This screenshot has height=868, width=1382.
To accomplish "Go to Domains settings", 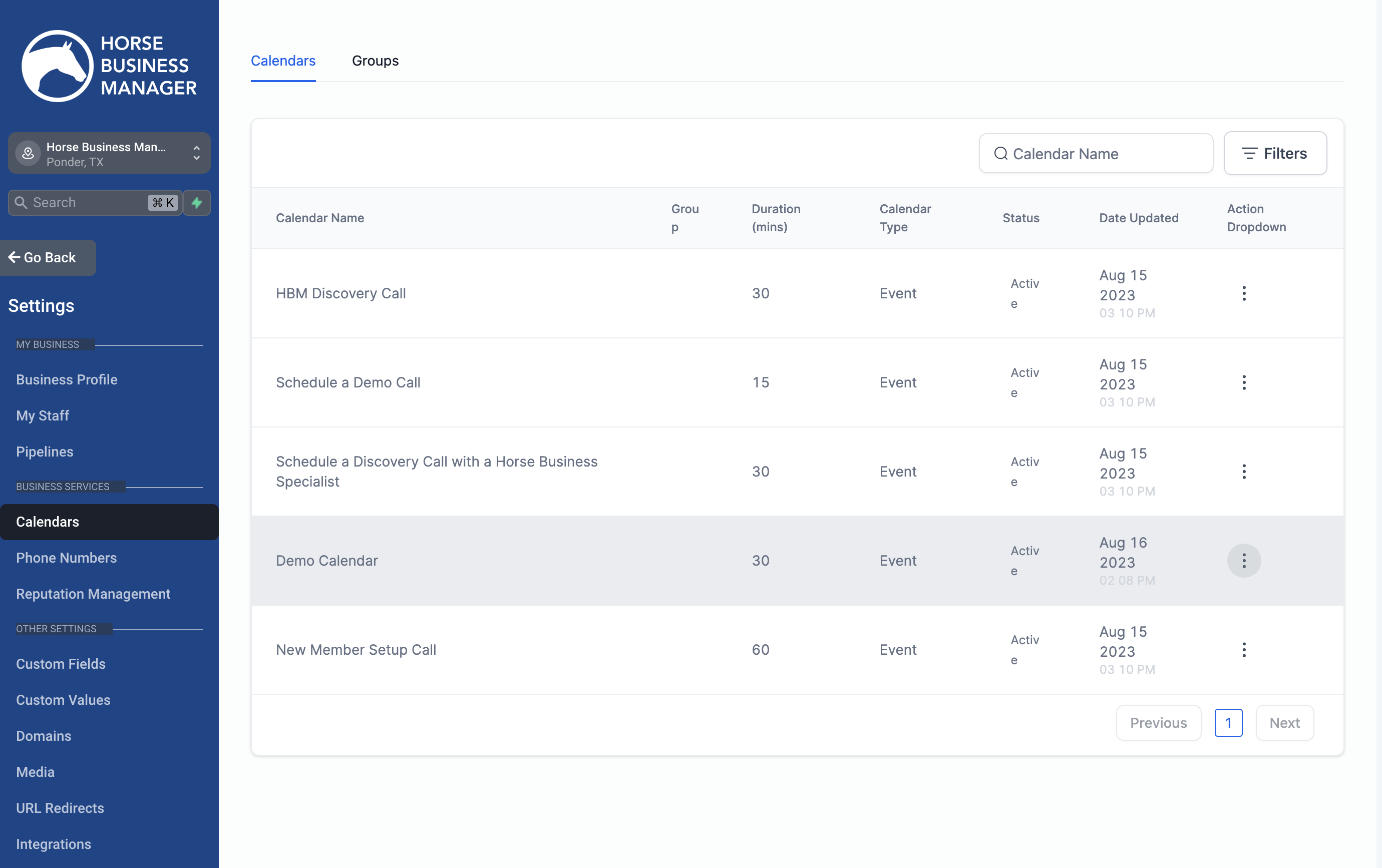I will 44,736.
